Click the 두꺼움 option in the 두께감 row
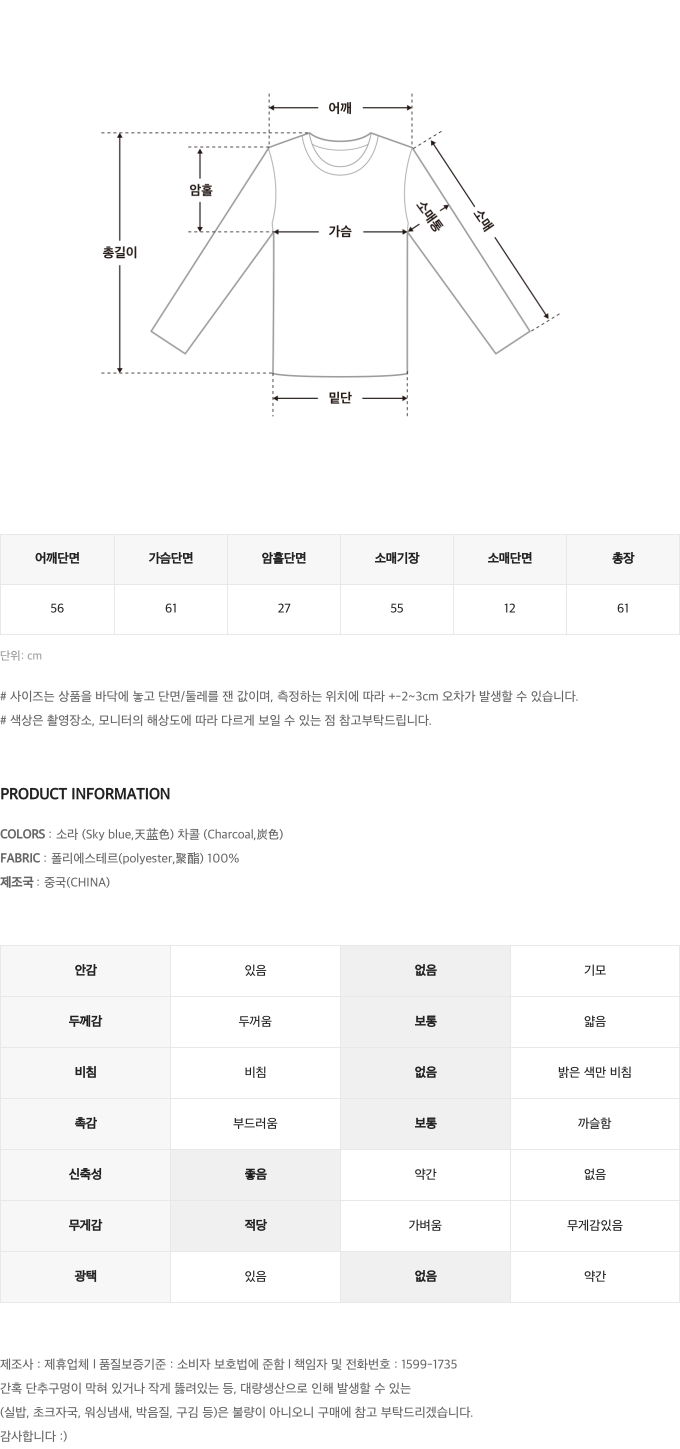The width and height of the screenshot is (680, 1449). click(255, 1022)
